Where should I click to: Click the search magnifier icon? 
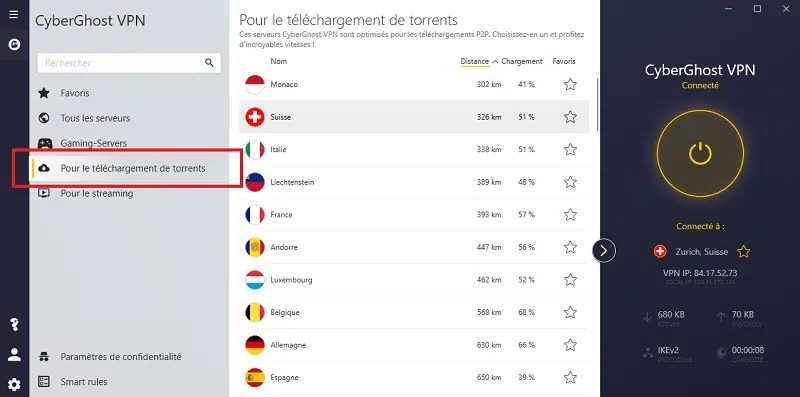point(209,63)
